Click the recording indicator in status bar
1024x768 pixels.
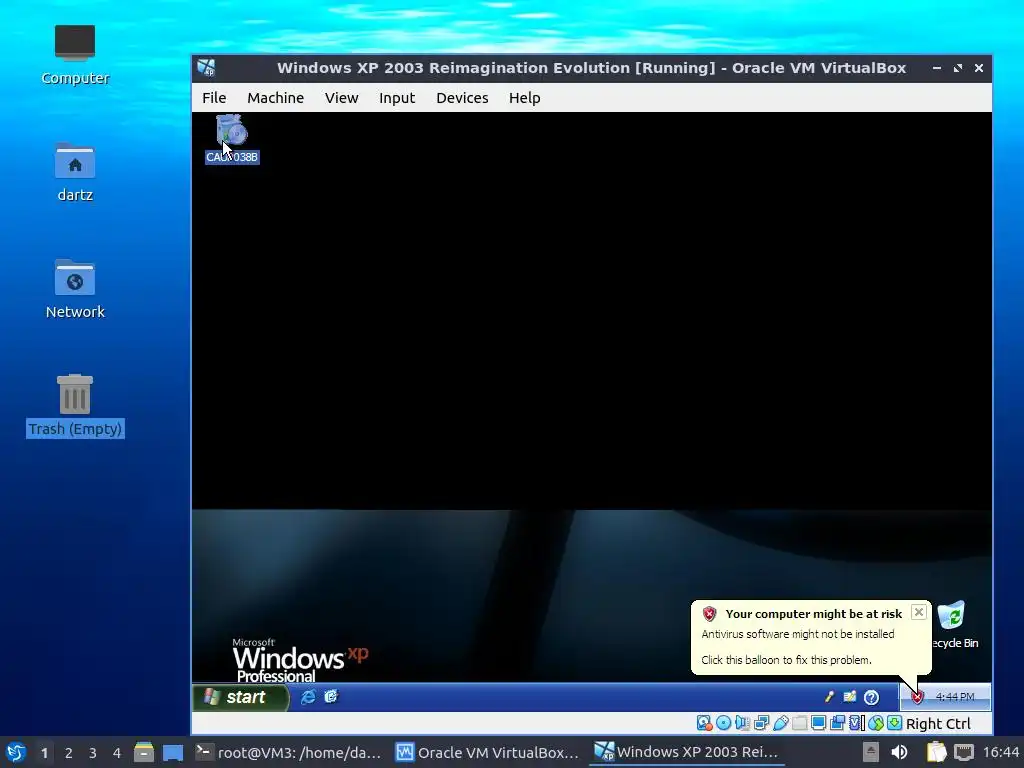click(837, 723)
